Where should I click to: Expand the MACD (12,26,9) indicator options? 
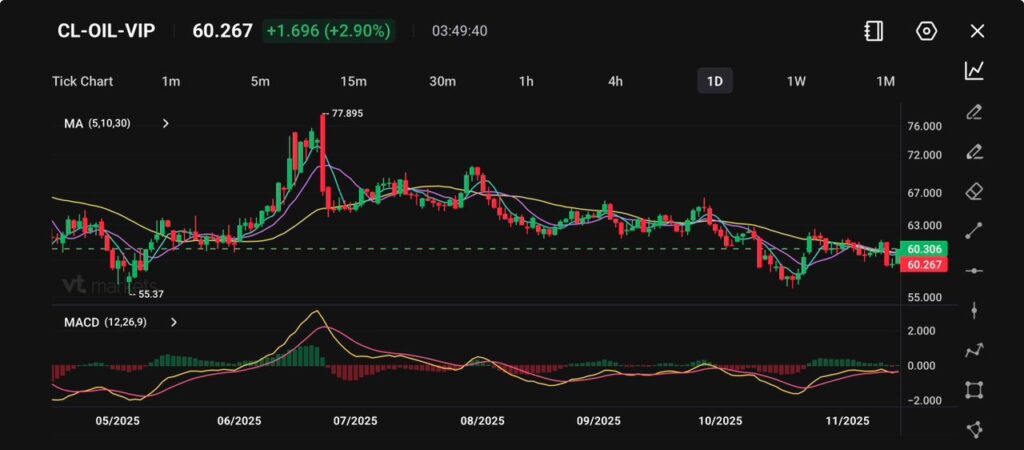tap(174, 323)
